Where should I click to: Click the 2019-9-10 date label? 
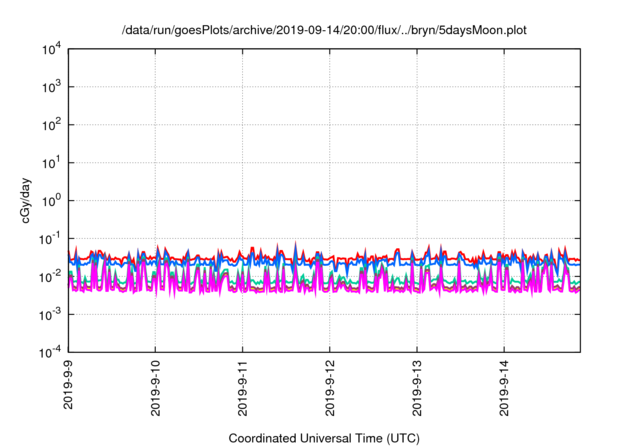click(x=156, y=388)
